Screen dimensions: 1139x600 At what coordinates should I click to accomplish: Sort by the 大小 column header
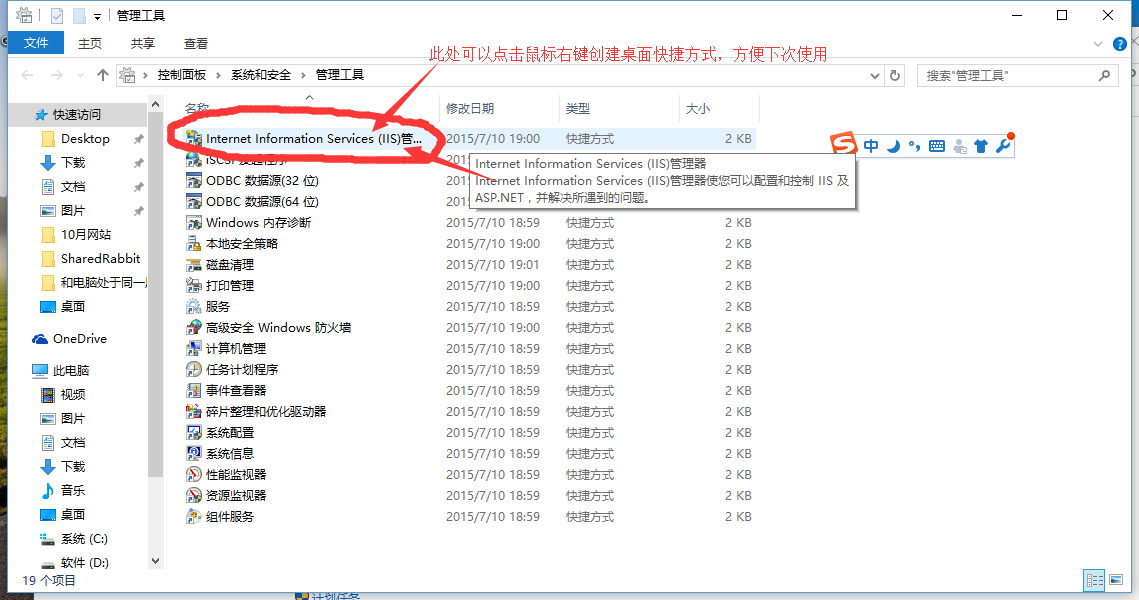point(720,108)
